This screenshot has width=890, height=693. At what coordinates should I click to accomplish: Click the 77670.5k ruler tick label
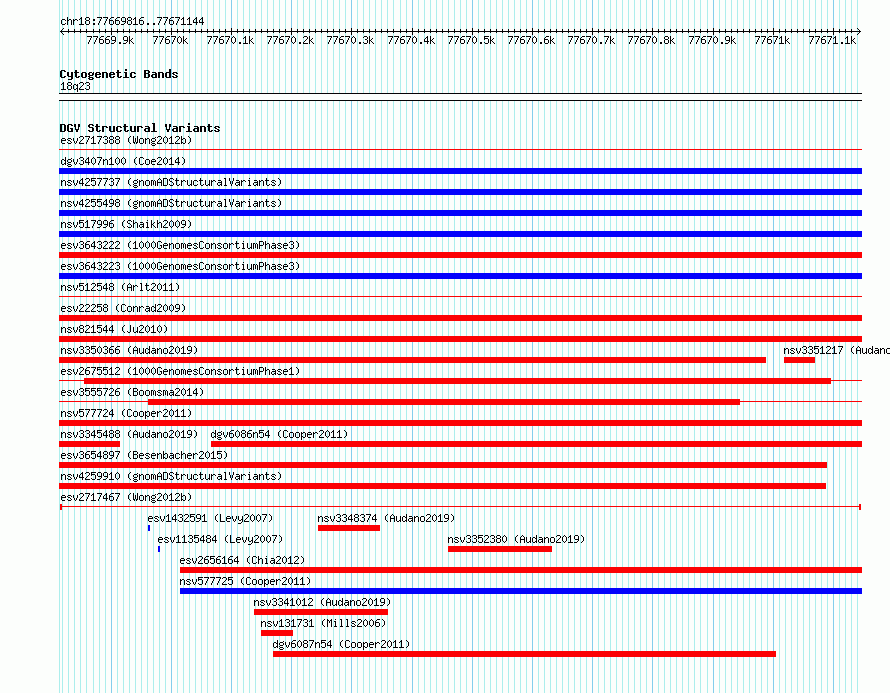pos(471,40)
